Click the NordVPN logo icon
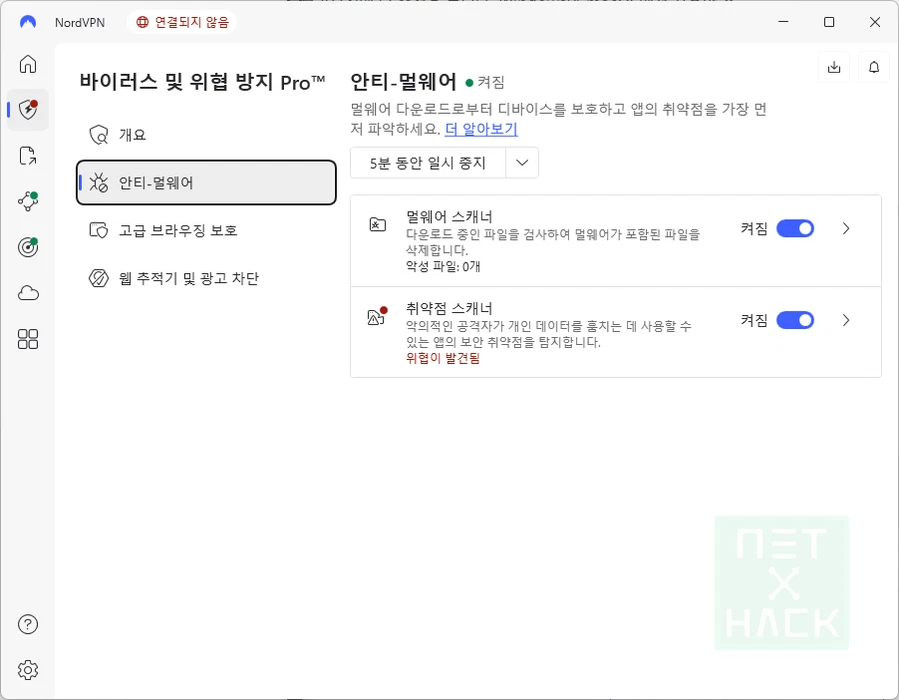899x700 pixels. pyautogui.click(x=28, y=22)
